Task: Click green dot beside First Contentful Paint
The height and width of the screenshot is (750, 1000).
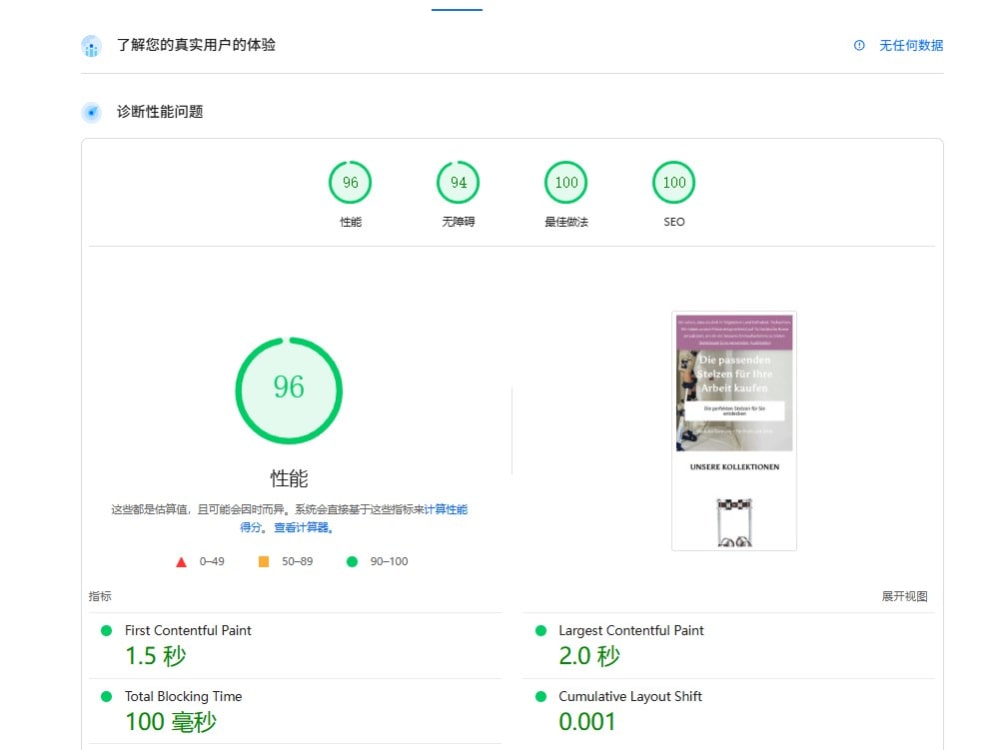Action: click(107, 631)
